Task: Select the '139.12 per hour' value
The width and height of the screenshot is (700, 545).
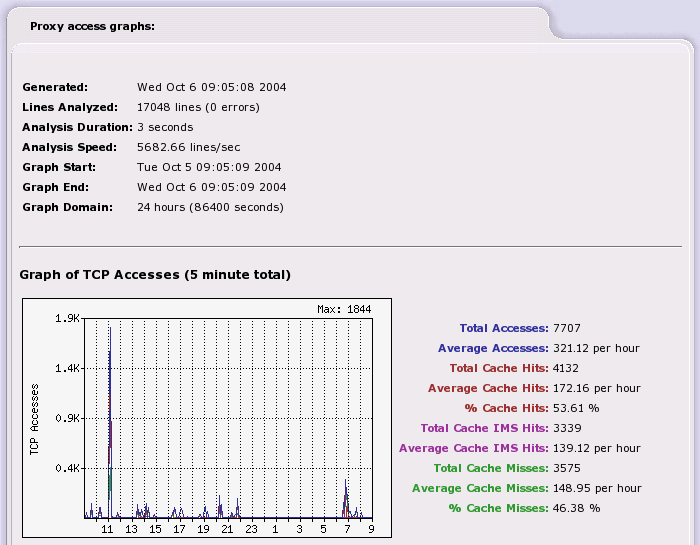Action: [597, 448]
